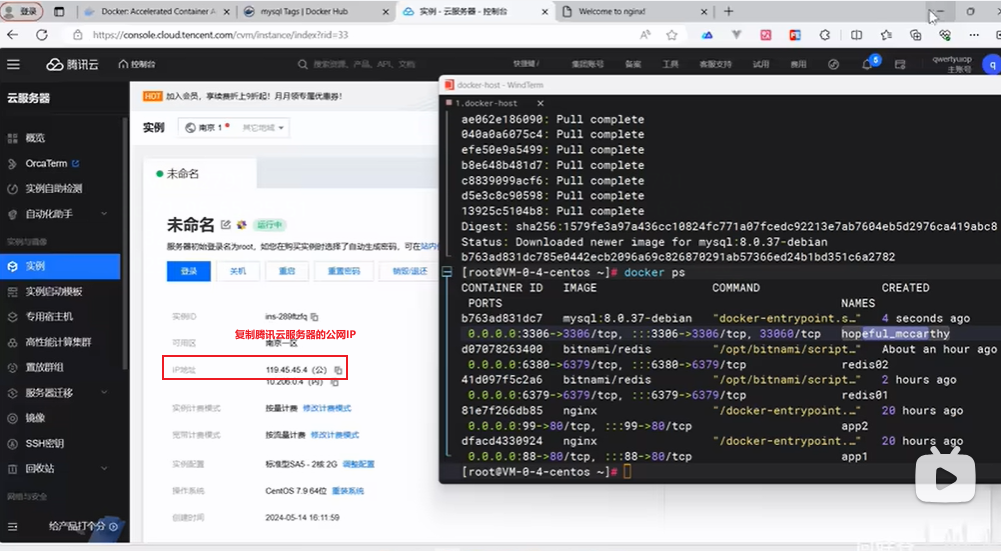Click 给产品打个分 at sidebar bottom
1001x551 pixels.
tap(83, 527)
